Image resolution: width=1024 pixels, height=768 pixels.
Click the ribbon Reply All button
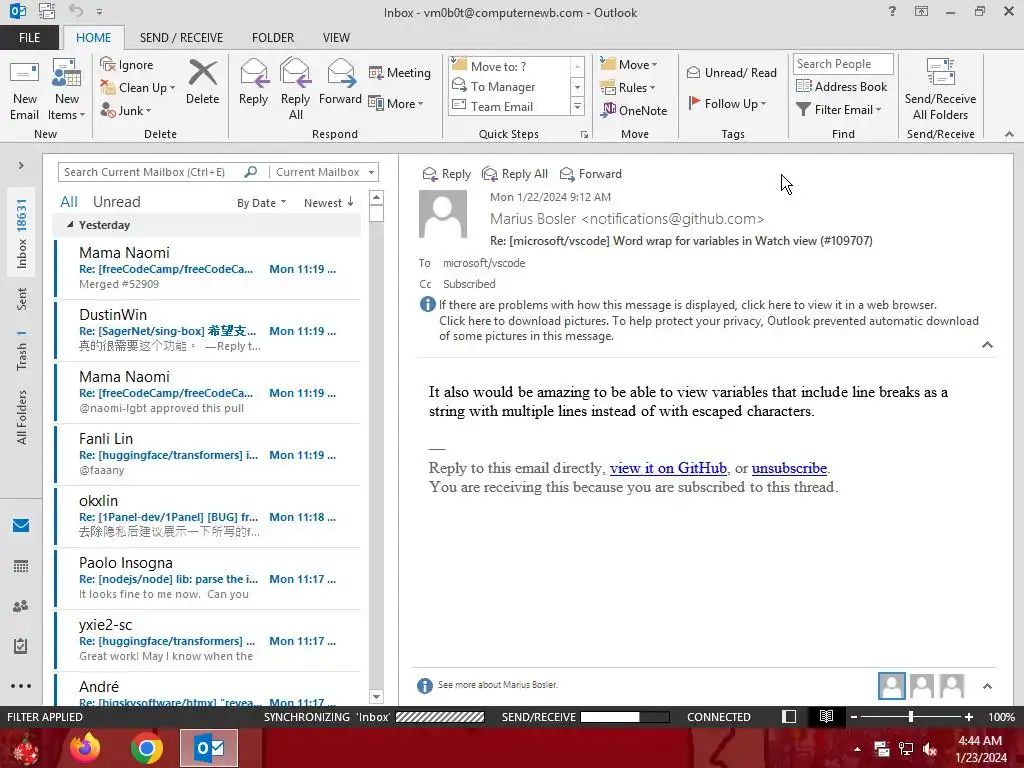pos(295,90)
